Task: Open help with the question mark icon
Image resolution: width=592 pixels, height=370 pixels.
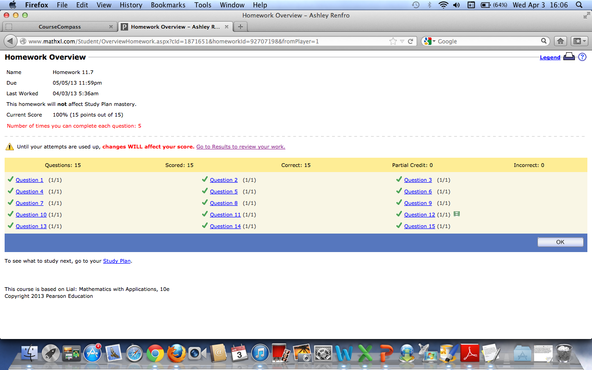Action: pyautogui.click(x=582, y=57)
